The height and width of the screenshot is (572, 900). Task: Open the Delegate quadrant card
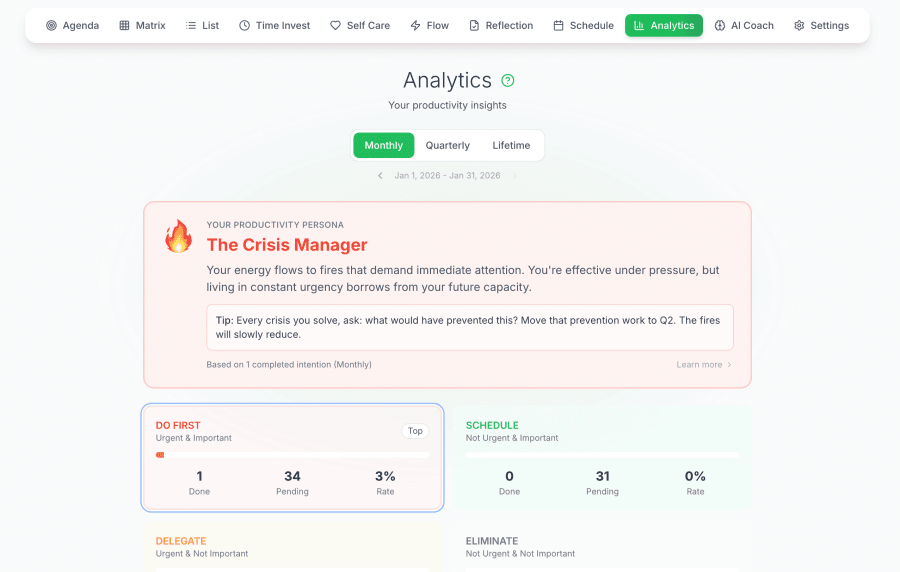click(x=292, y=547)
